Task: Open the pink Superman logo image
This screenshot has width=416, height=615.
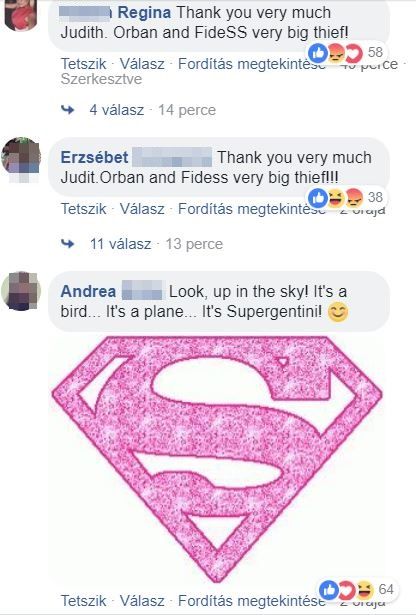Action: click(217, 459)
